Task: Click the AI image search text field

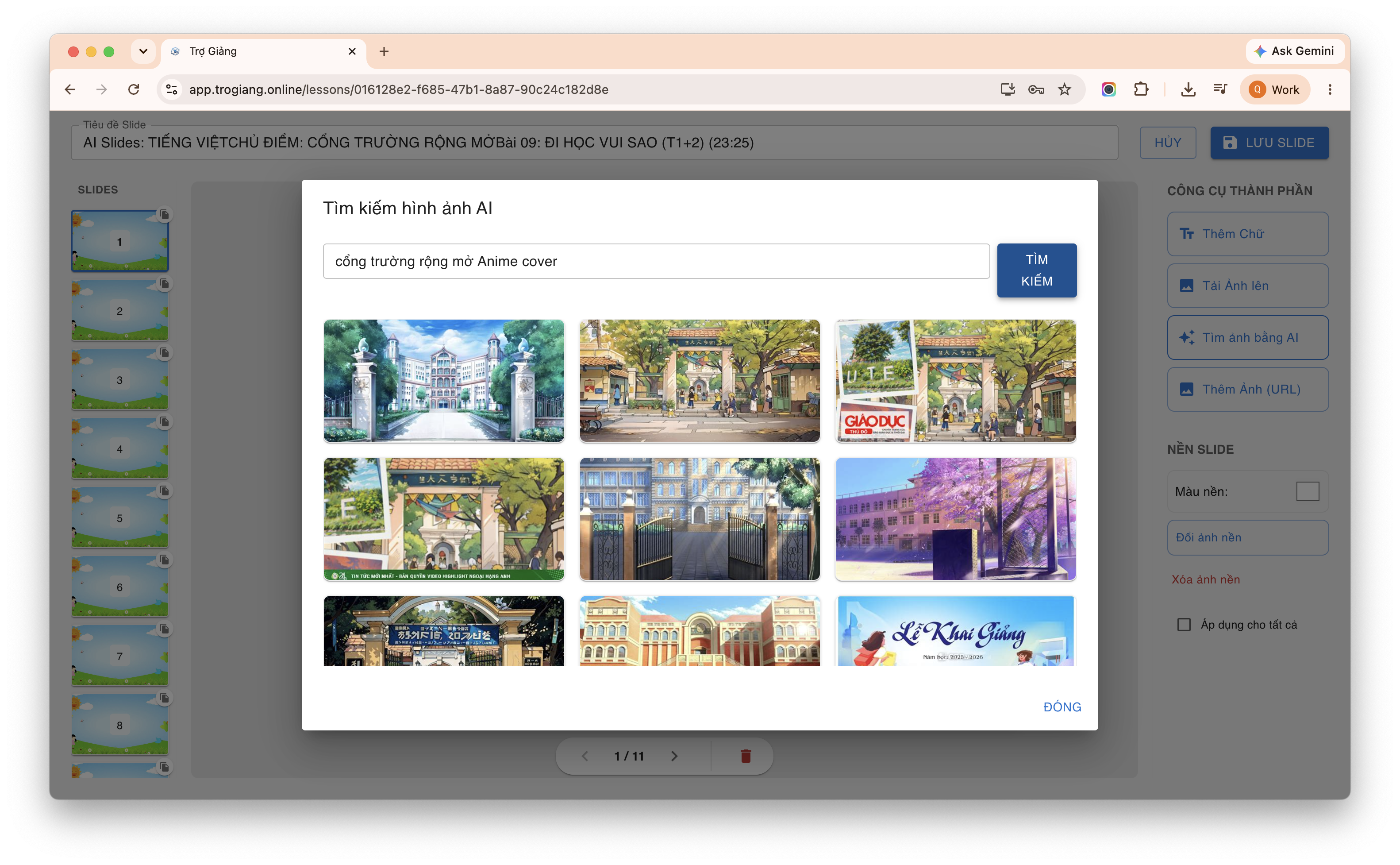Action: [656, 262]
